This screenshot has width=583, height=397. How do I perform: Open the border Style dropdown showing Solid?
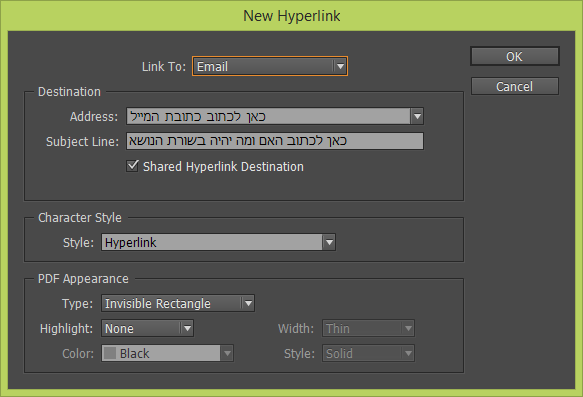(x=368, y=353)
